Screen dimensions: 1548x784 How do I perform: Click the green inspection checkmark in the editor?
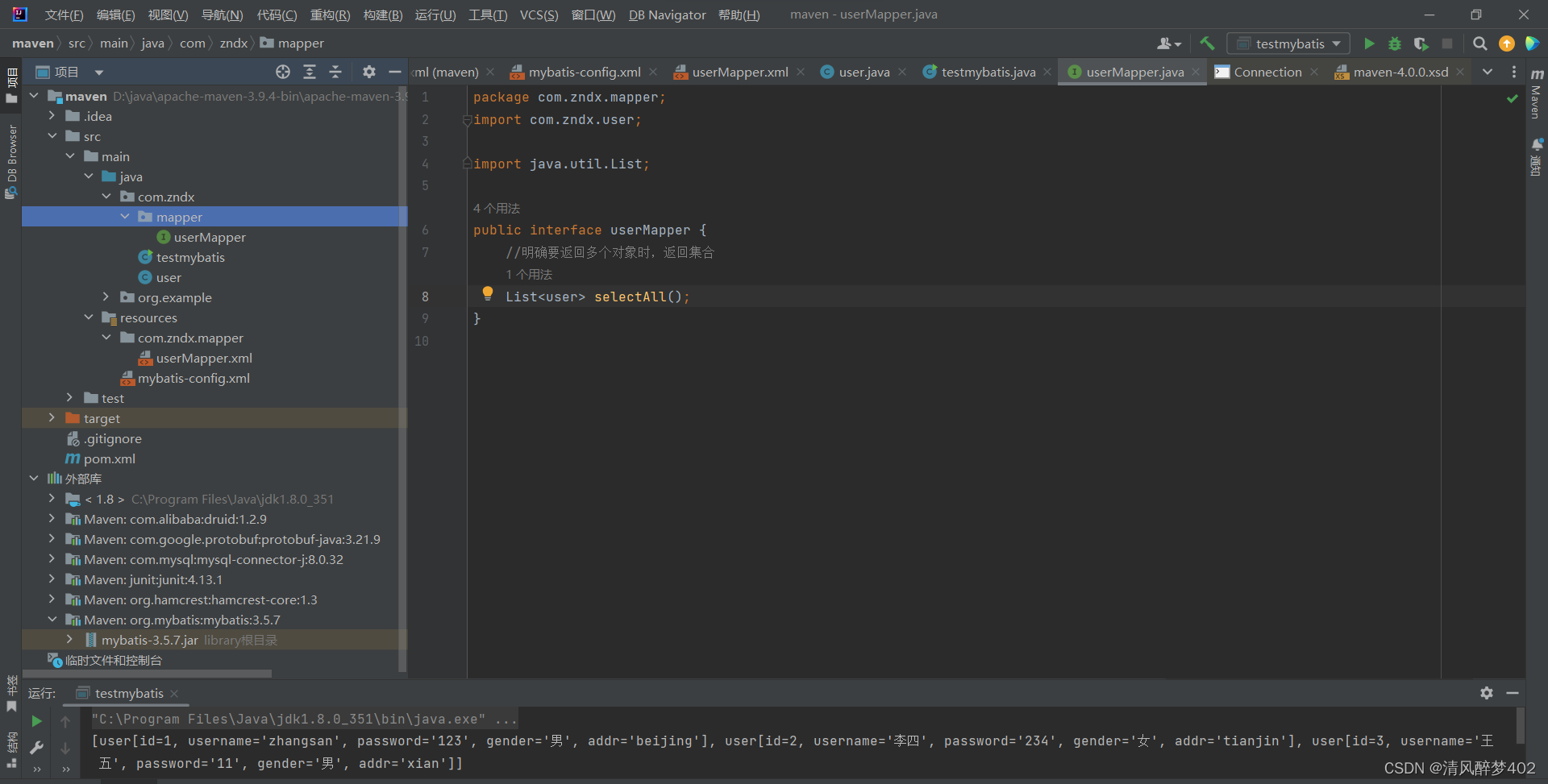pos(1513,98)
